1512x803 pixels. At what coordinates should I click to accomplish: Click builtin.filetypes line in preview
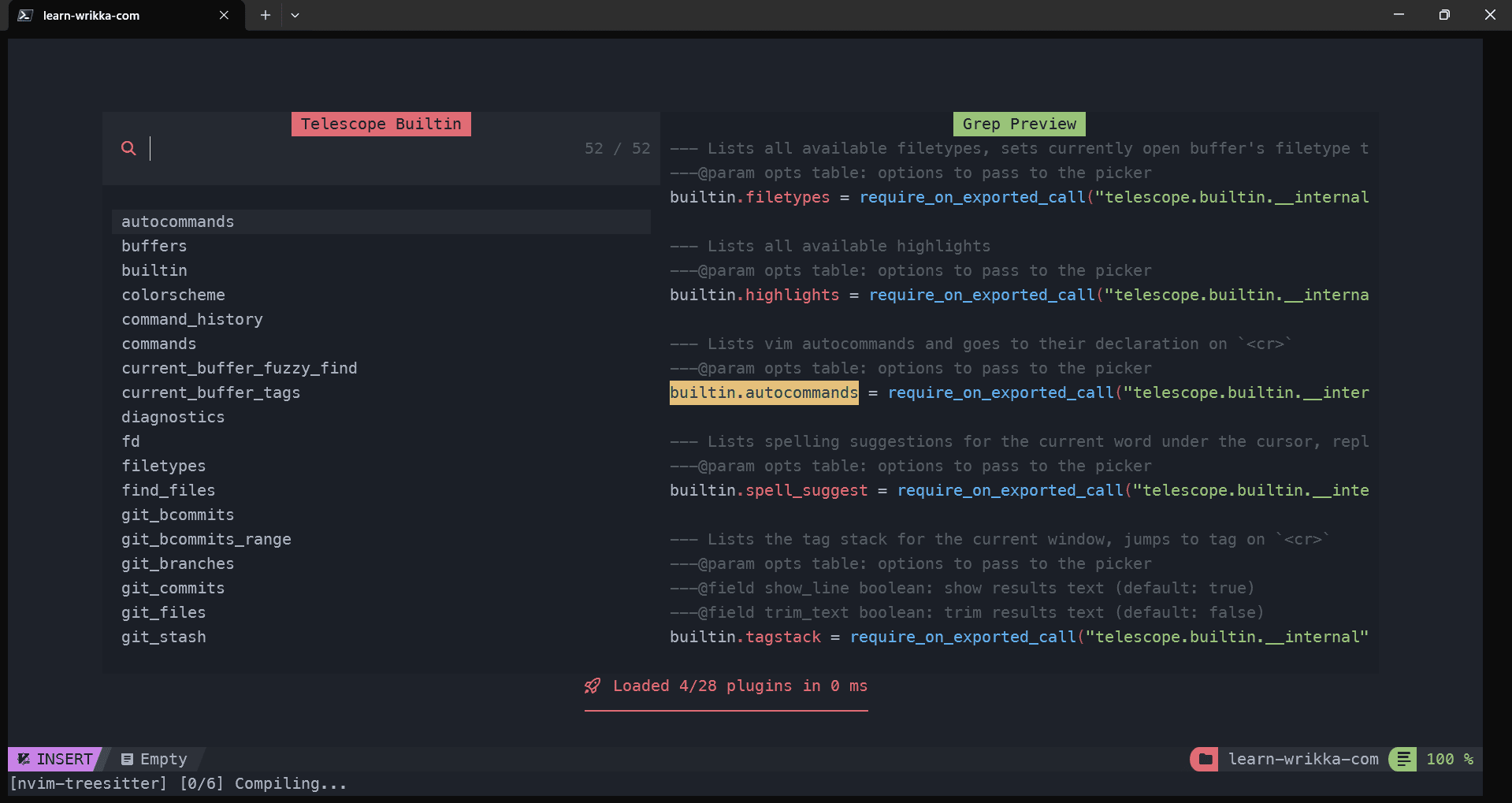click(1019, 197)
